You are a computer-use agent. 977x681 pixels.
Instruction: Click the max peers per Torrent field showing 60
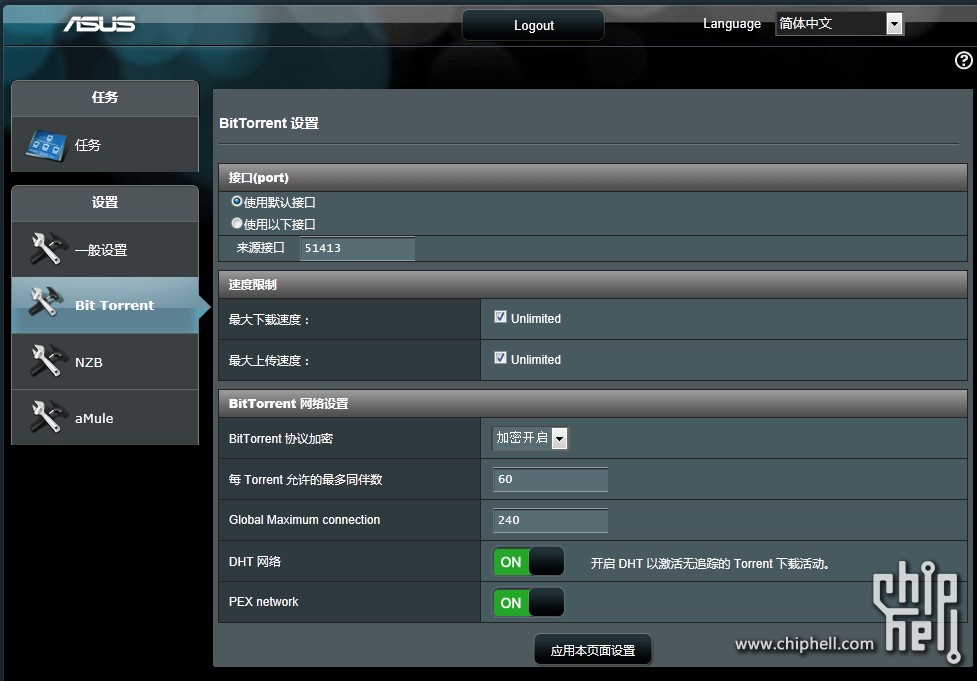[x=550, y=479]
